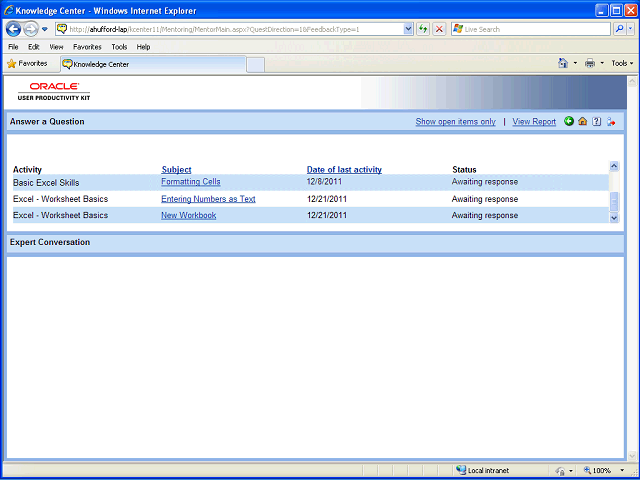Image resolution: width=640 pixels, height=480 pixels.
Task: Sort by Date of last activity header
Action: click(x=344, y=169)
